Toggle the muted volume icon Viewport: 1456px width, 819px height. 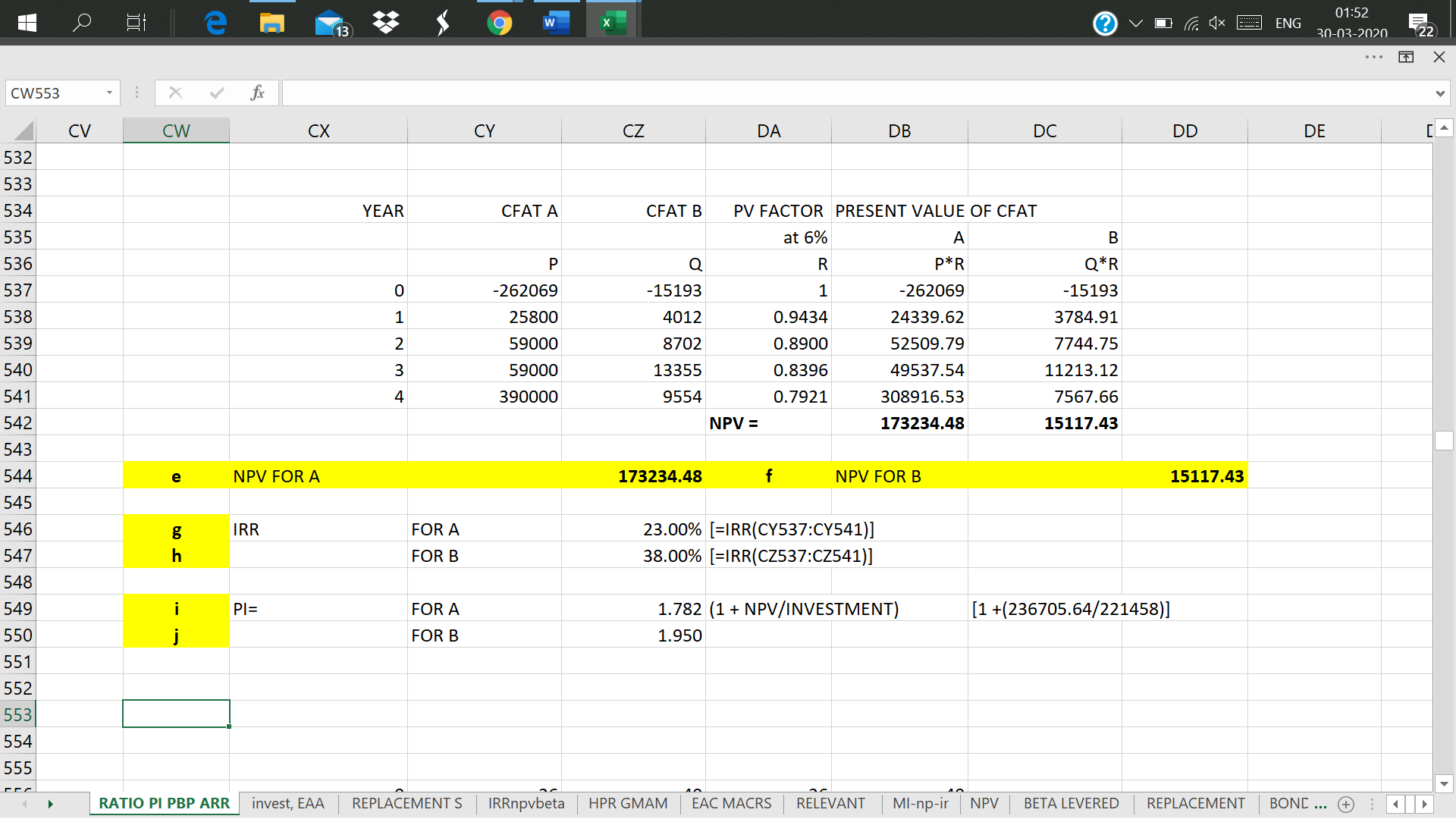pos(1216,23)
